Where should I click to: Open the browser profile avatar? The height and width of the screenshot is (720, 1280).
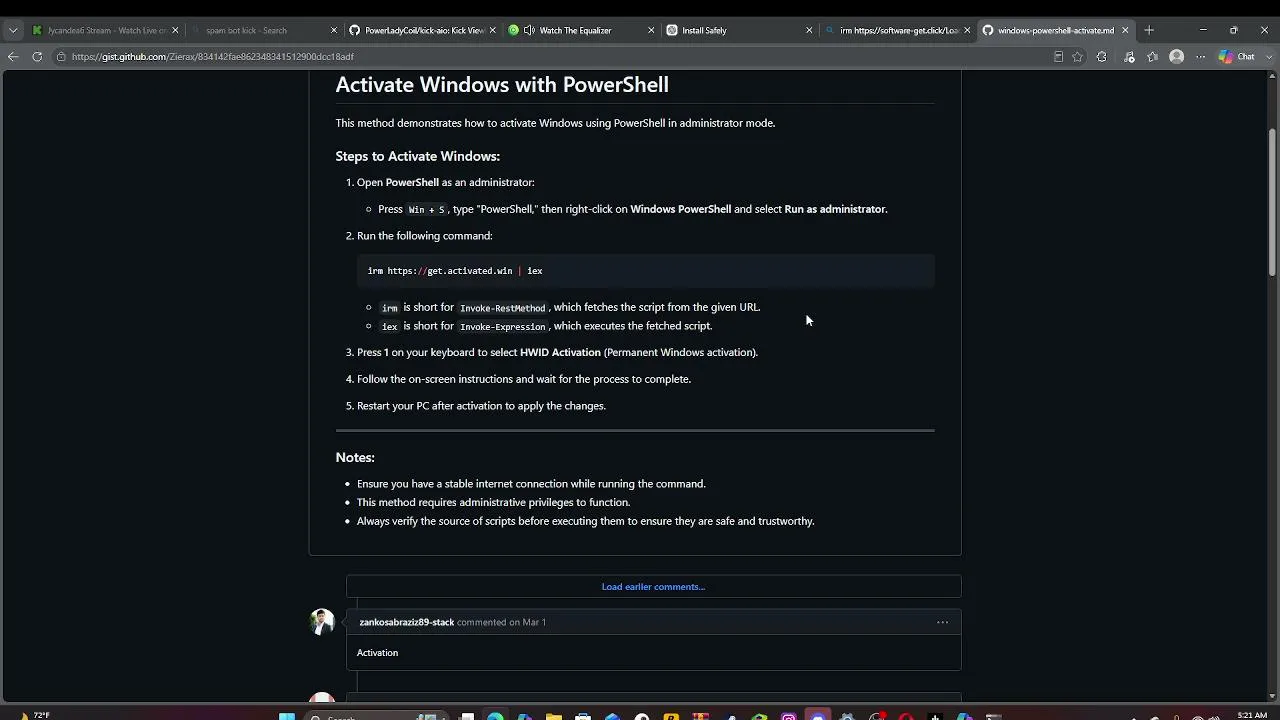pos(1177,57)
